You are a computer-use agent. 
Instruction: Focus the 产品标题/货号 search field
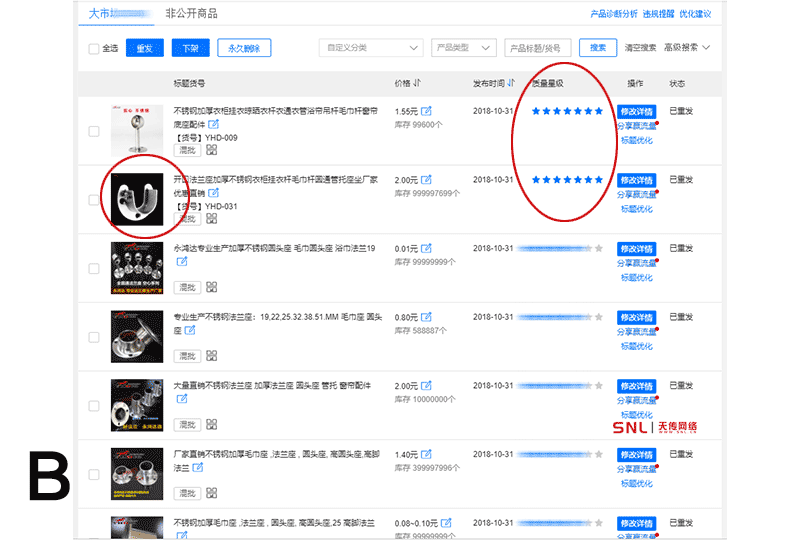pyautogui.click(x=538, y=48)
